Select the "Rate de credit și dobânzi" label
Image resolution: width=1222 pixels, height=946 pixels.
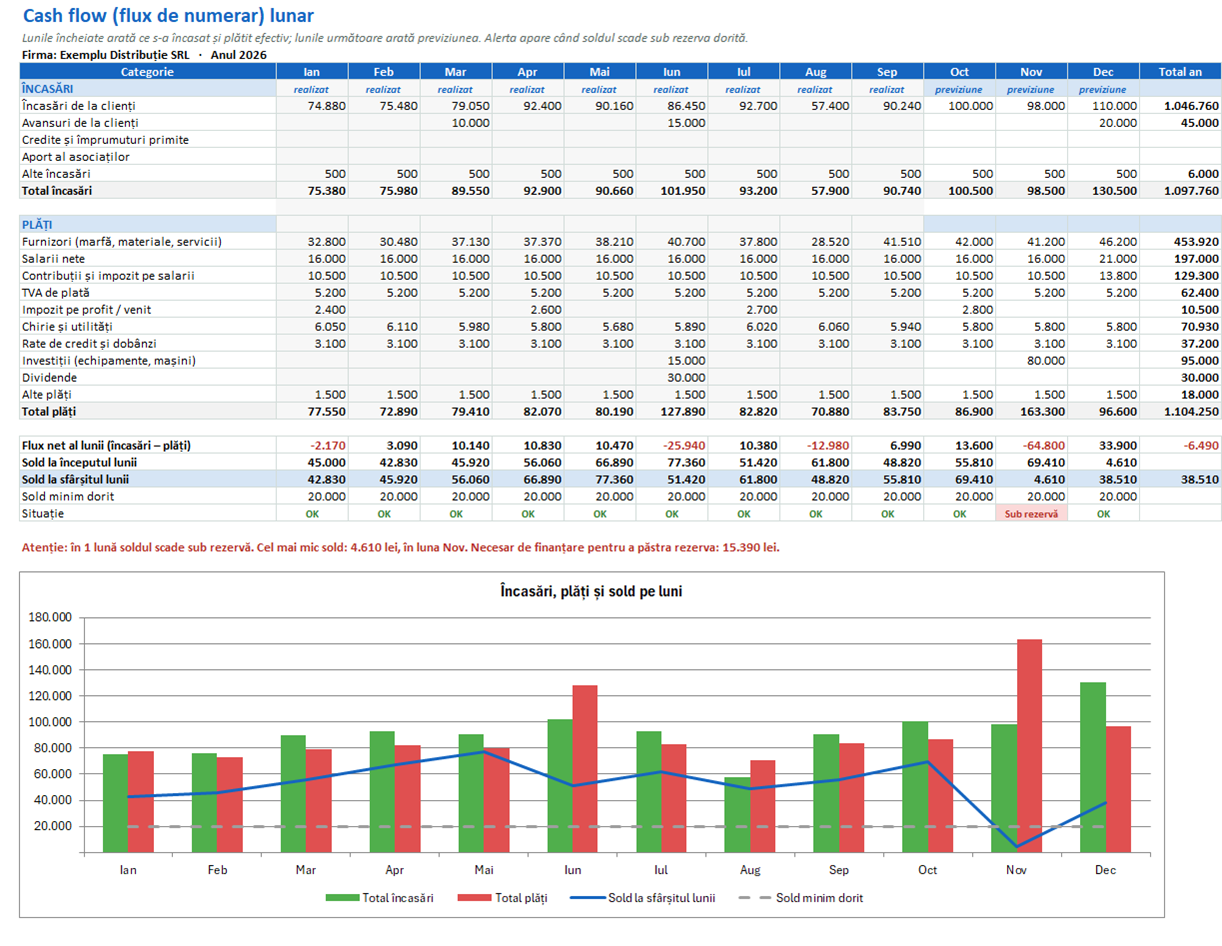[88, 343]
